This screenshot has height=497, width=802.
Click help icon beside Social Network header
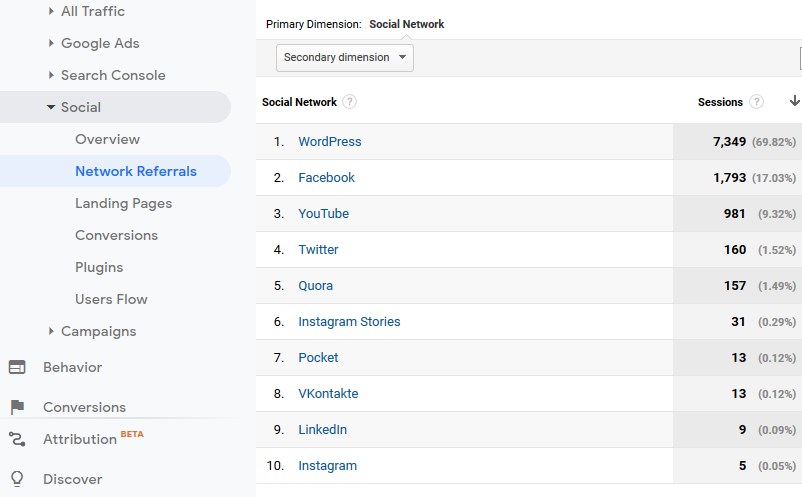coord(349,102)
